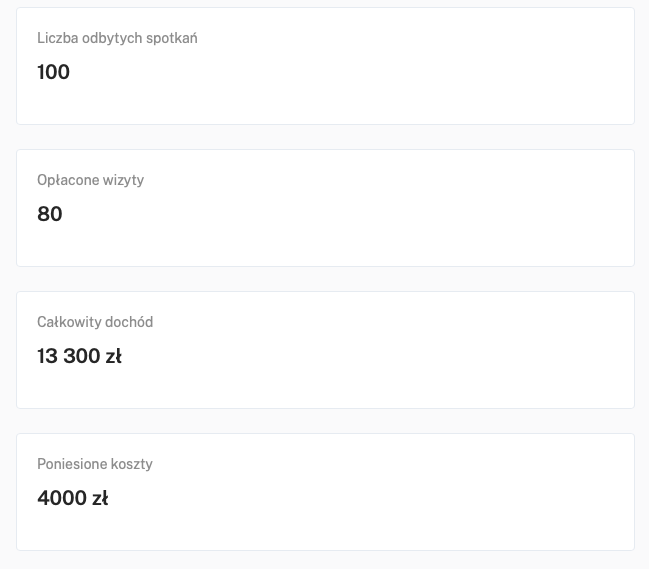The image size is (649, 569).
Task: Click the word 'koszty' in fourth label
Action: click(131, 464)
